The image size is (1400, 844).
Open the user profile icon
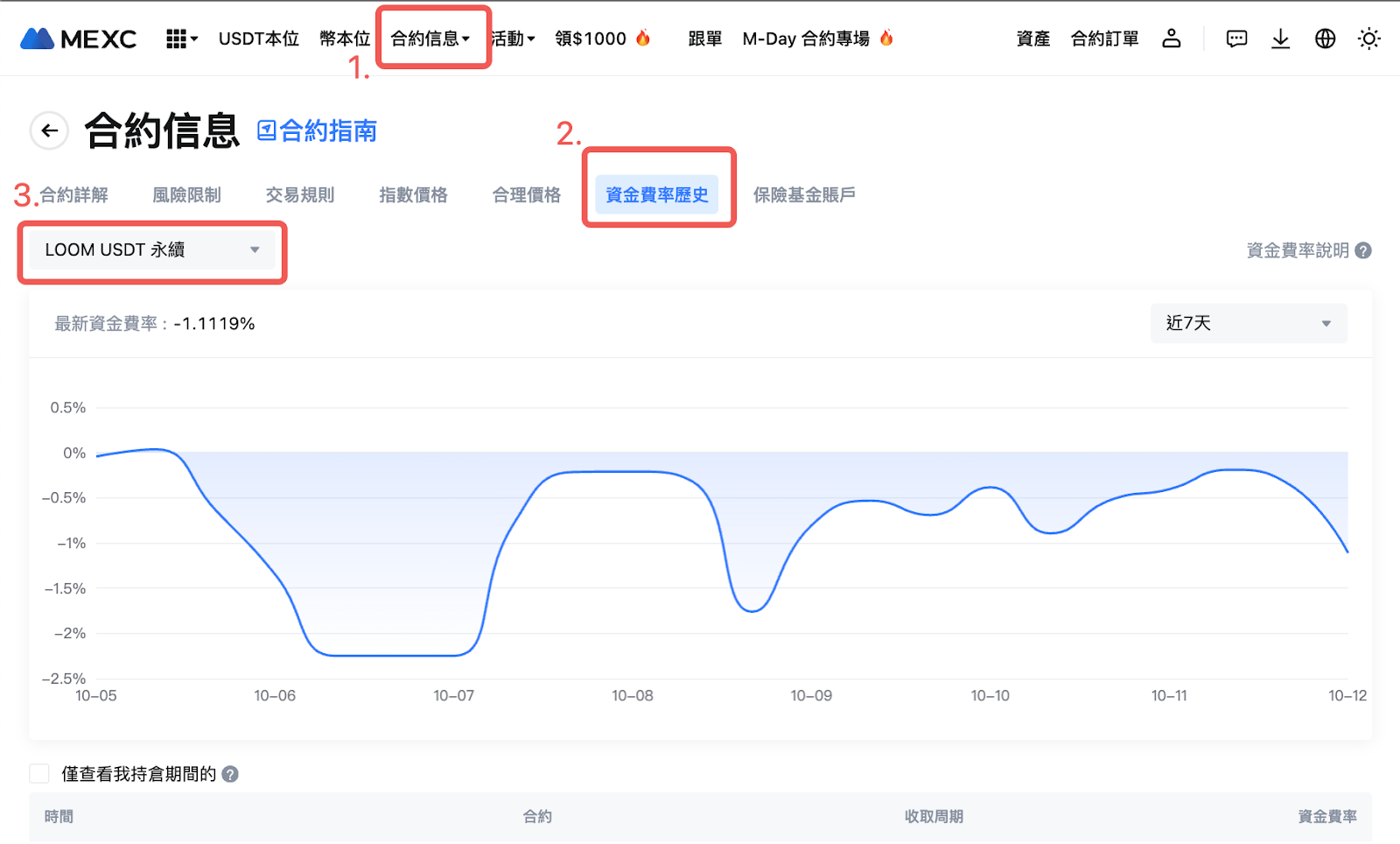point(1171,39)
